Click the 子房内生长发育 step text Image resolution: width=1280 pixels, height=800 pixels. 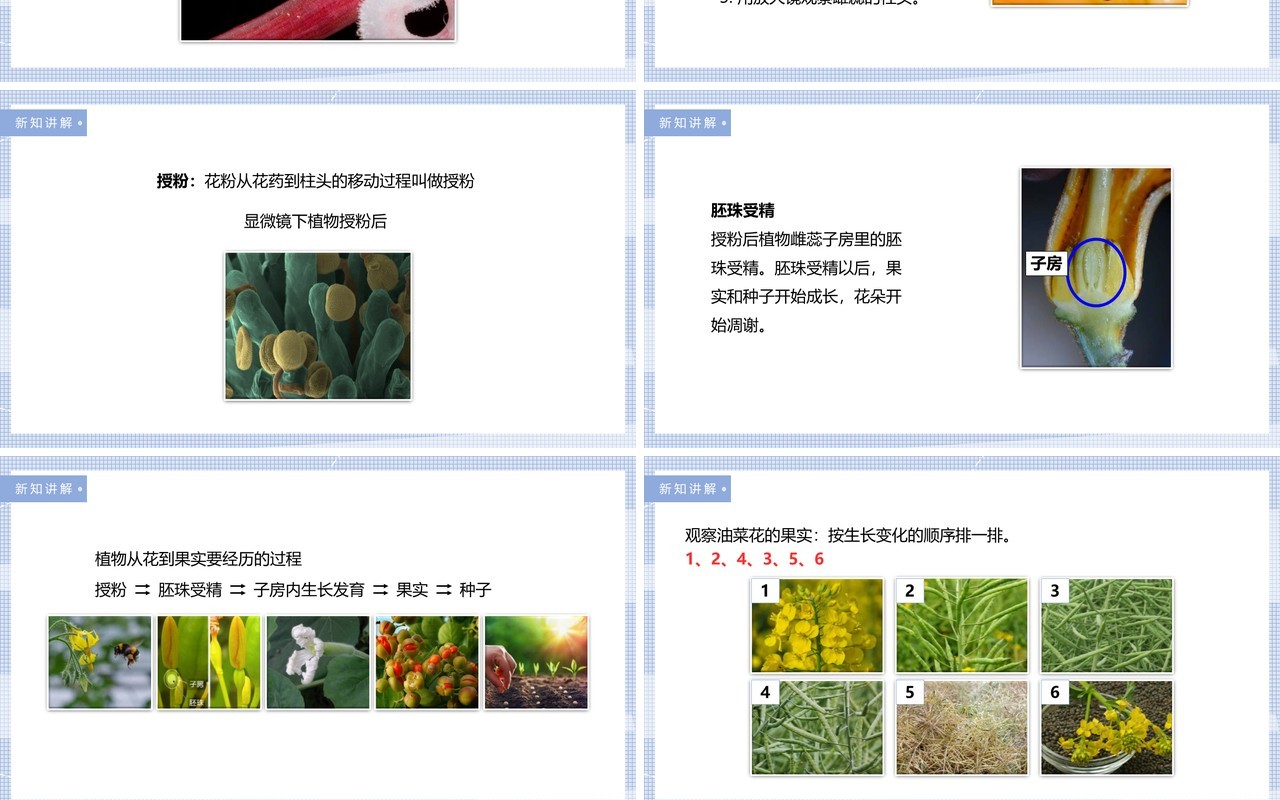[x=309, y=590]
